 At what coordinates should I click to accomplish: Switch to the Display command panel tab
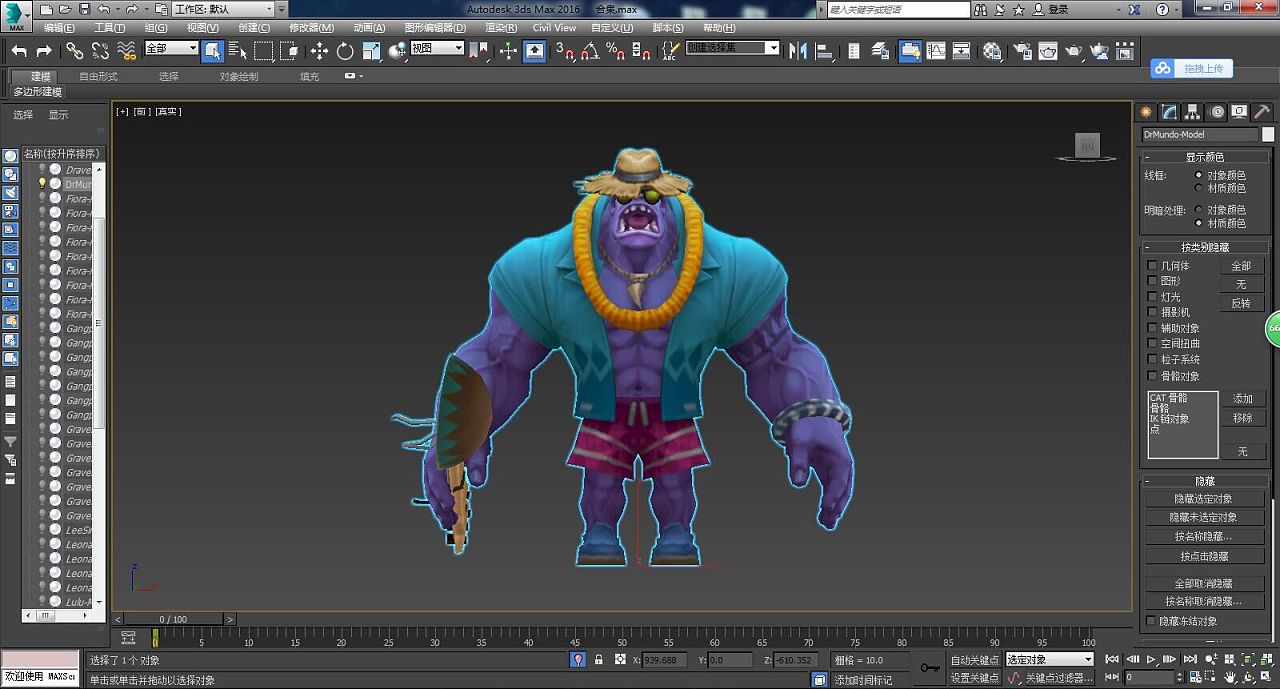(1240, 112)
